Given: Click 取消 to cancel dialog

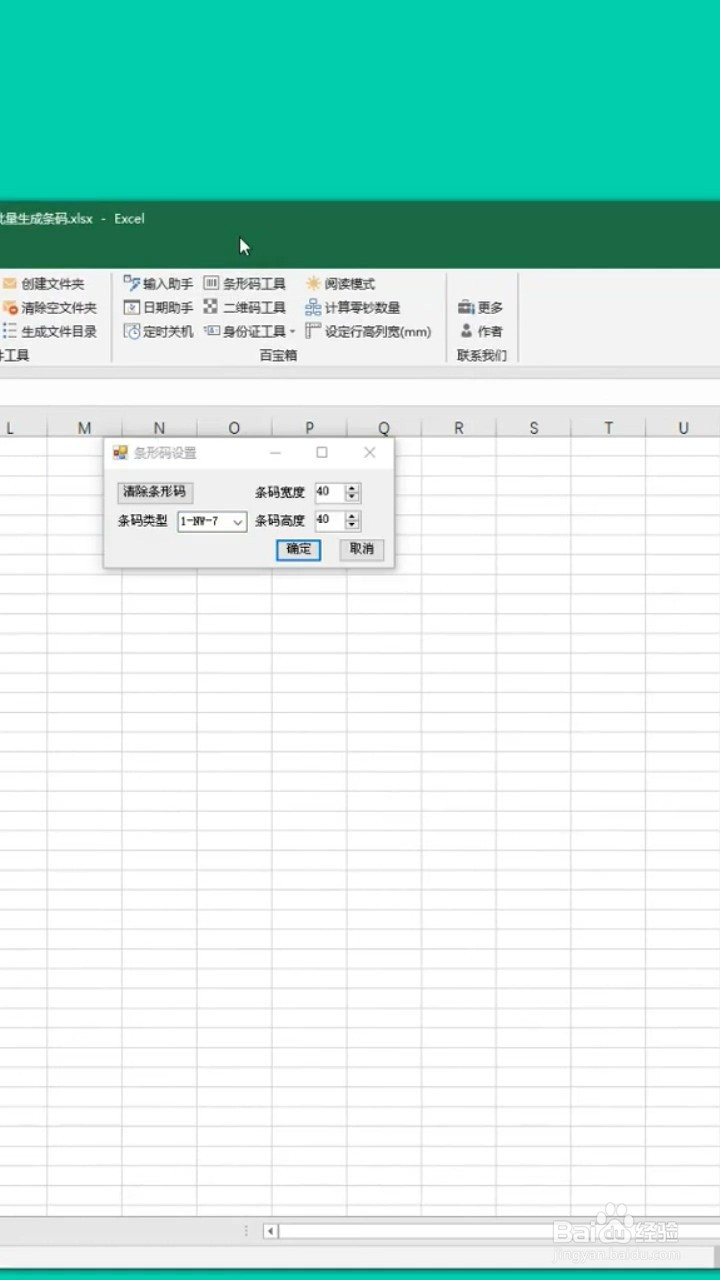Looking at the screenshot, I should (361, 549).
